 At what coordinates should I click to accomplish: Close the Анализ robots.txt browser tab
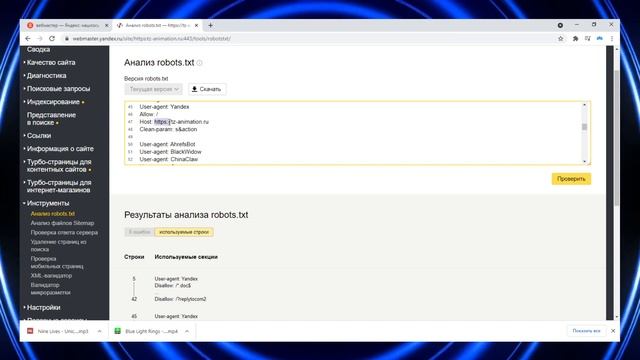(x=196, y=25)
